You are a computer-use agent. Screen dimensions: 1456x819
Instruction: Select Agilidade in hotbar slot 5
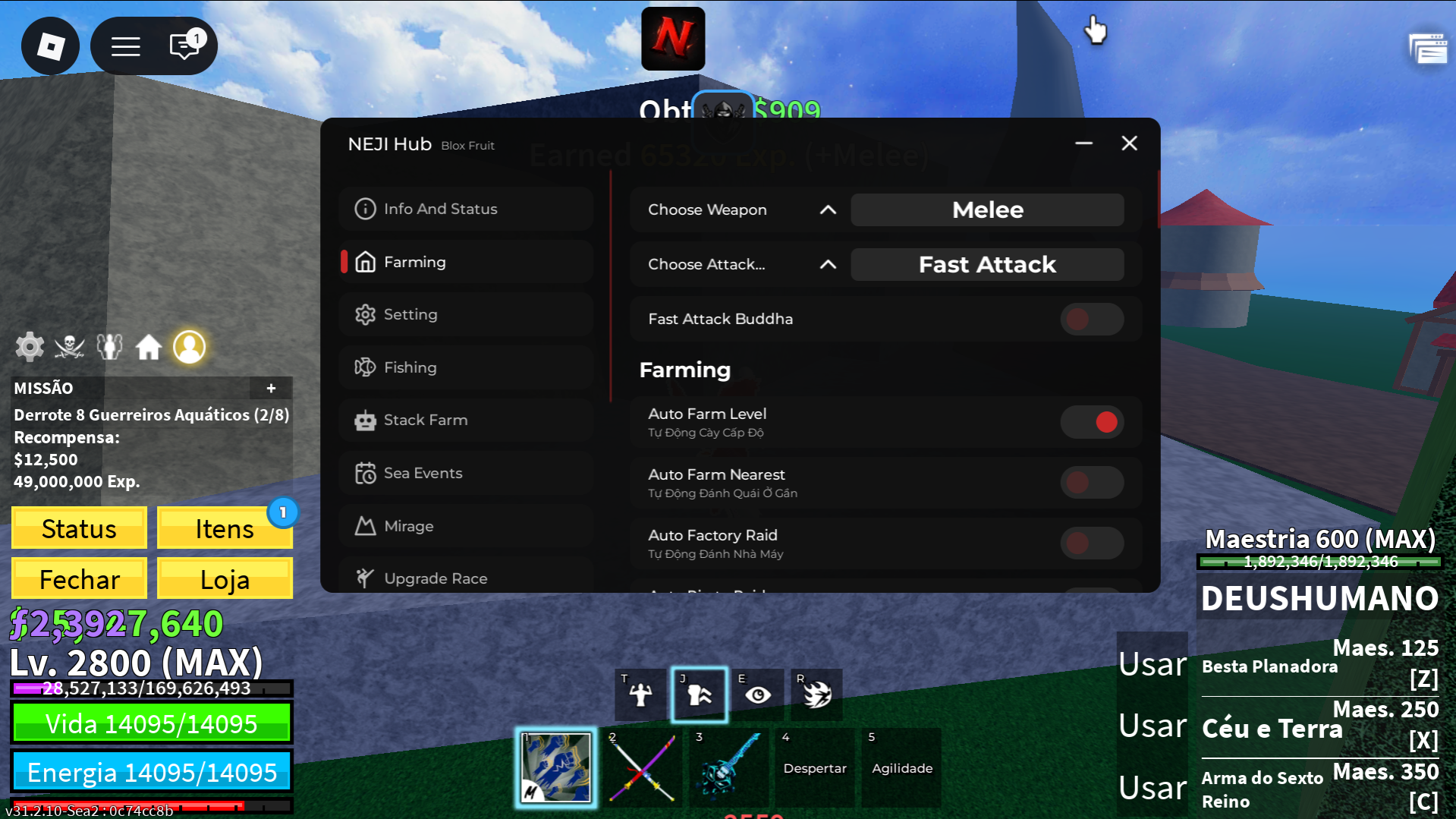901,767
